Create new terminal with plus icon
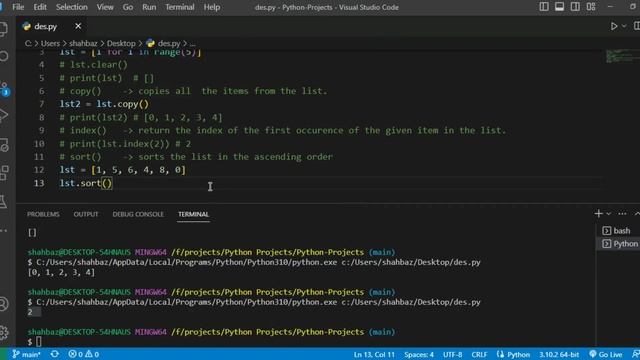 (x=598, y=213)
